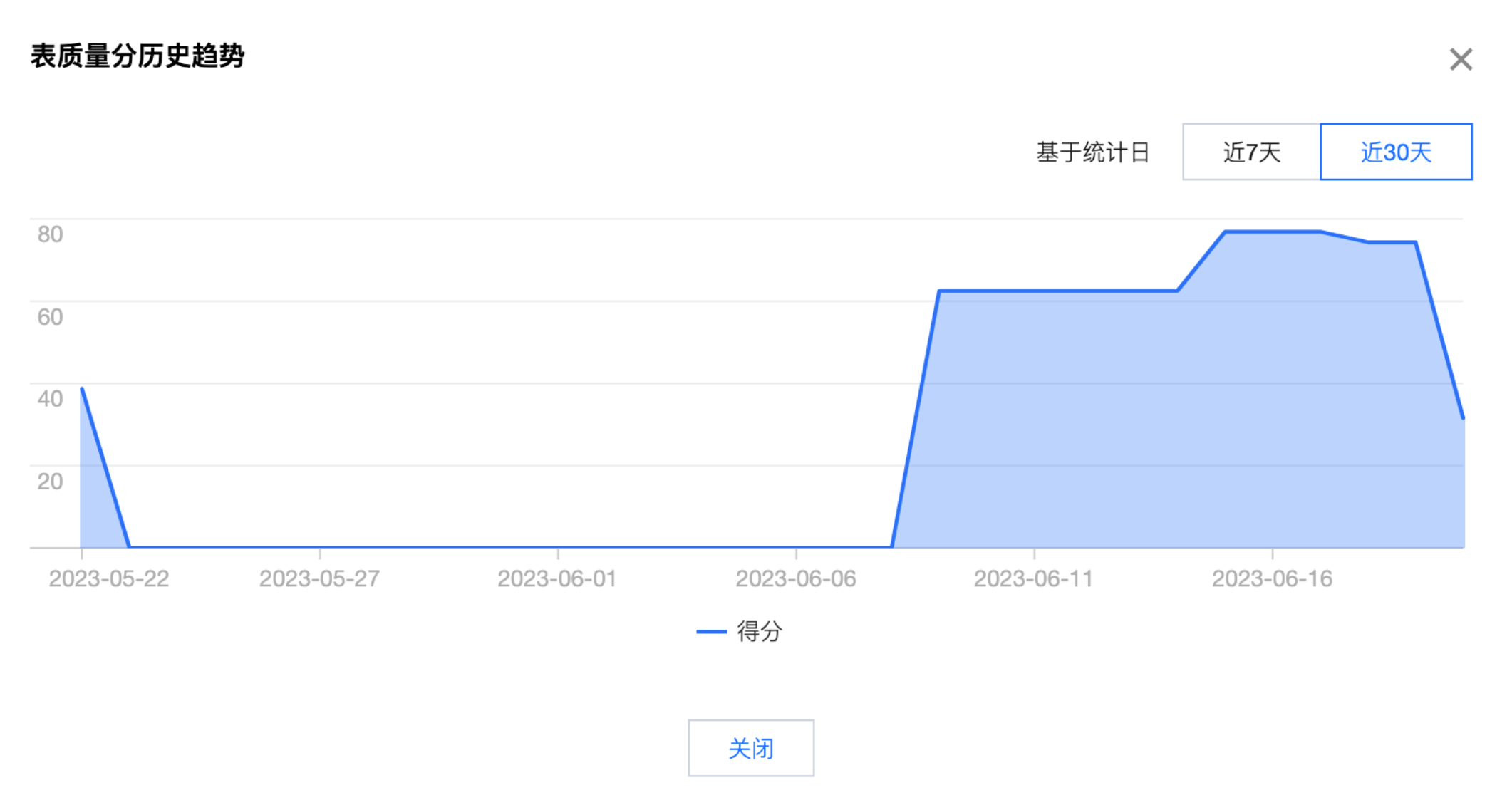
Task: Close dialog with the X icon
Action: (x=1460, y=59)
